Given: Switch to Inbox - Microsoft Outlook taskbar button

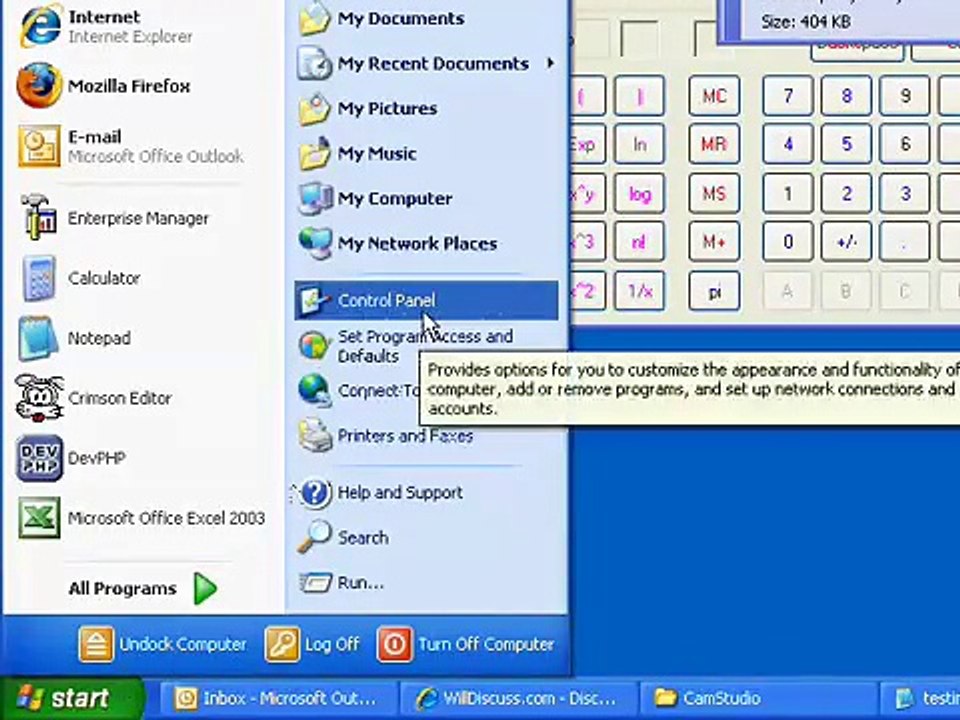Looking at the screenshot, I should coord(277,699).
